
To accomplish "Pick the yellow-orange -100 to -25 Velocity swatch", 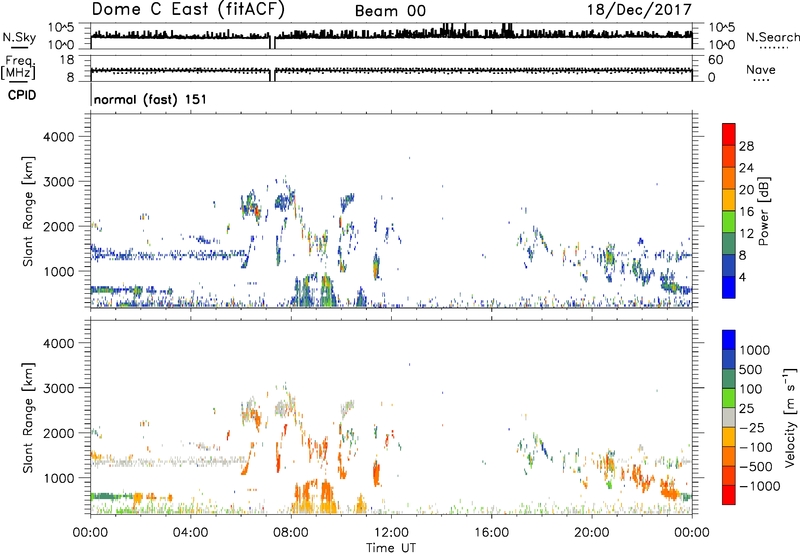I will (729, 437).
